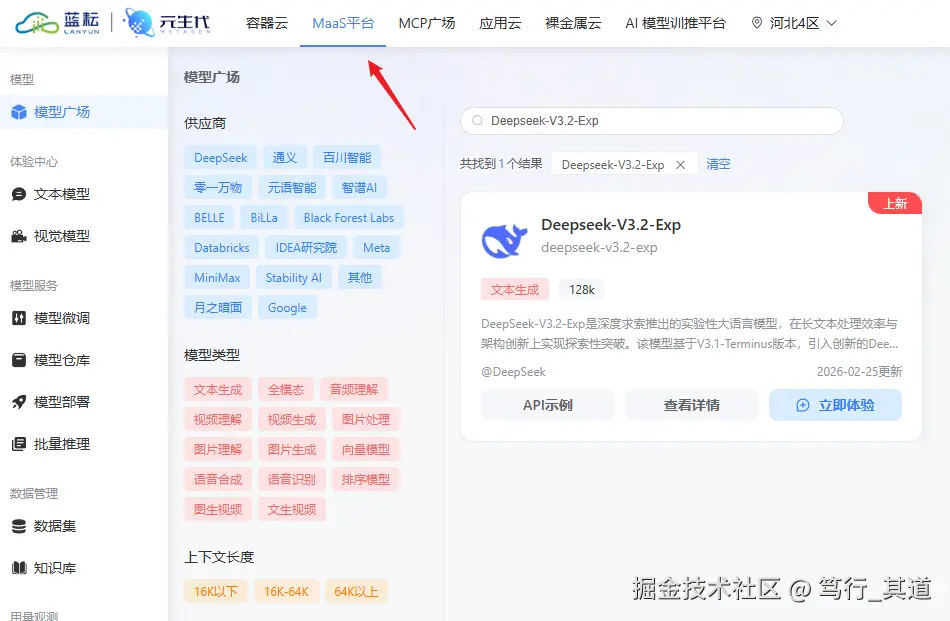Viewport: 950px width, 621px height.
Task: Click 查看详情 button on model card
Action: (691, 405)
